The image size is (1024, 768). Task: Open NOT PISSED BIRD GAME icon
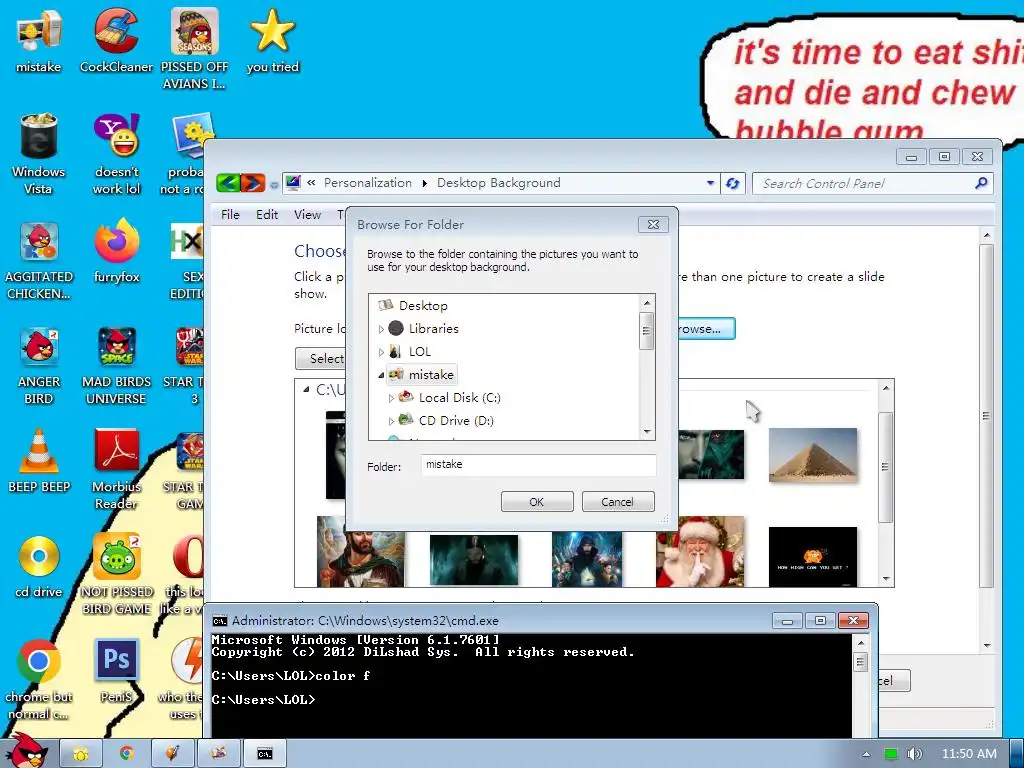116,575
